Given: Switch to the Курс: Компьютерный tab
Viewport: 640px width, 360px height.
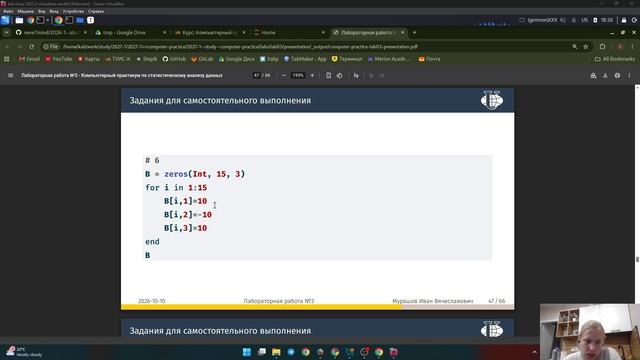Looking at the screenshot, I should coord(209,32).
